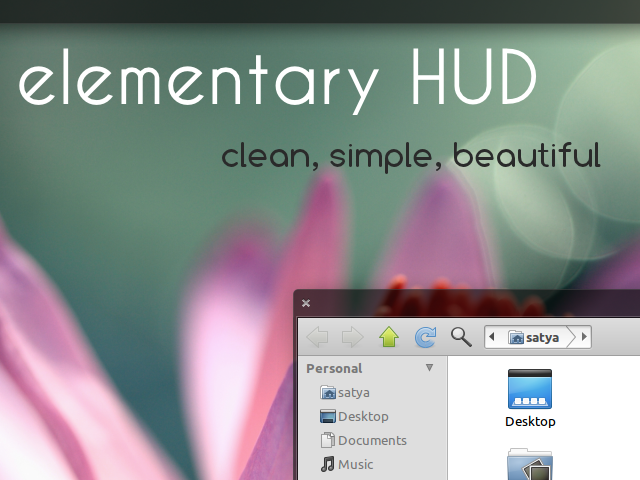Click the Personal sidebar heading
This screenshot has width=640, height=480.
(x=334, y=369)
